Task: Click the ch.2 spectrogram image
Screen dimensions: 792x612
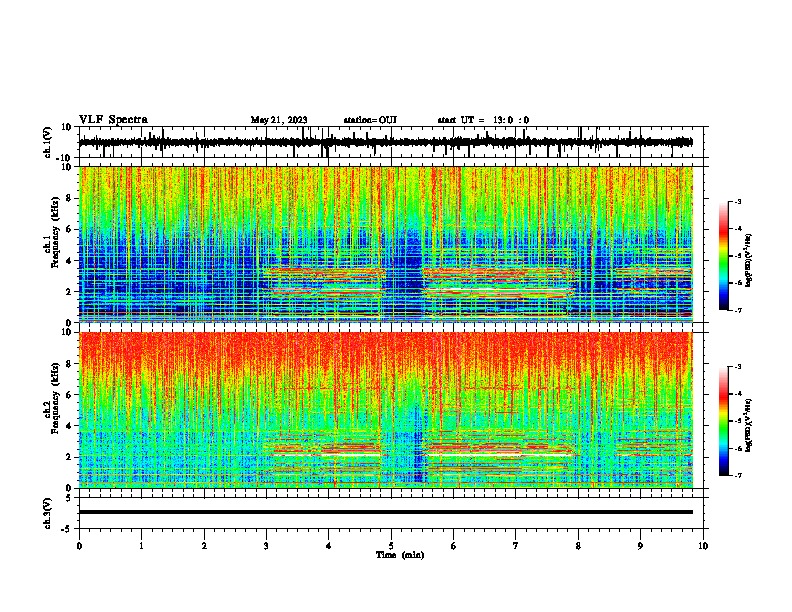Action: 386,410
